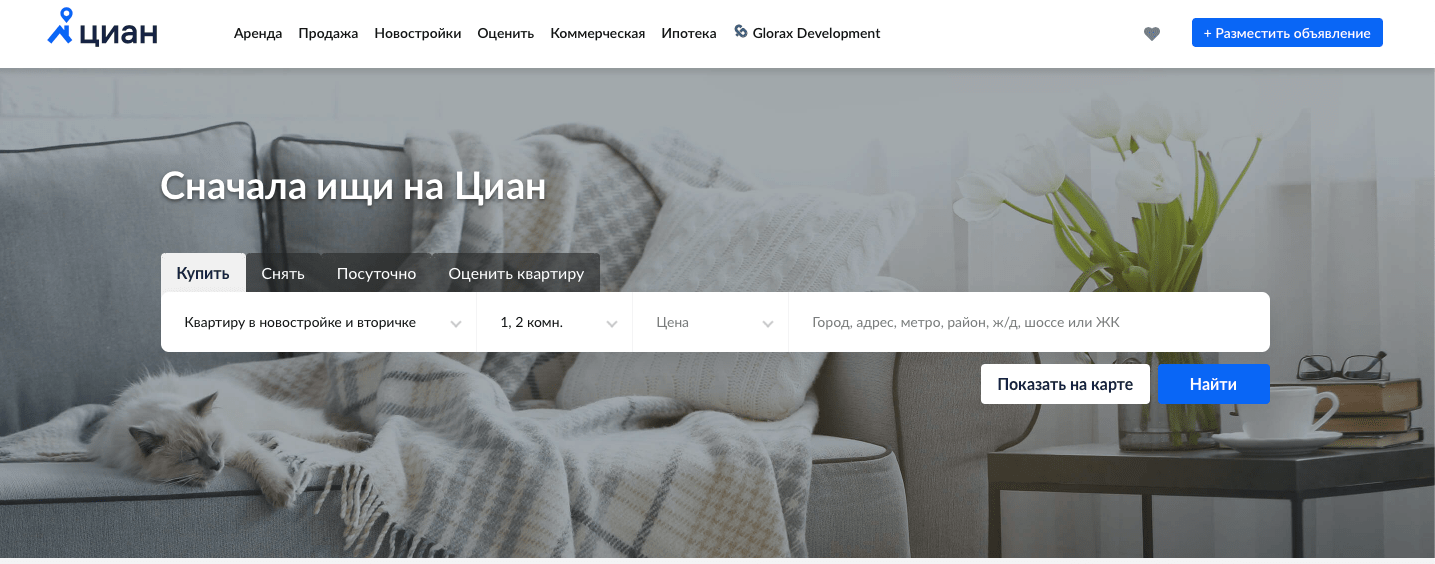Open the Ипотека link

(689, 33)
